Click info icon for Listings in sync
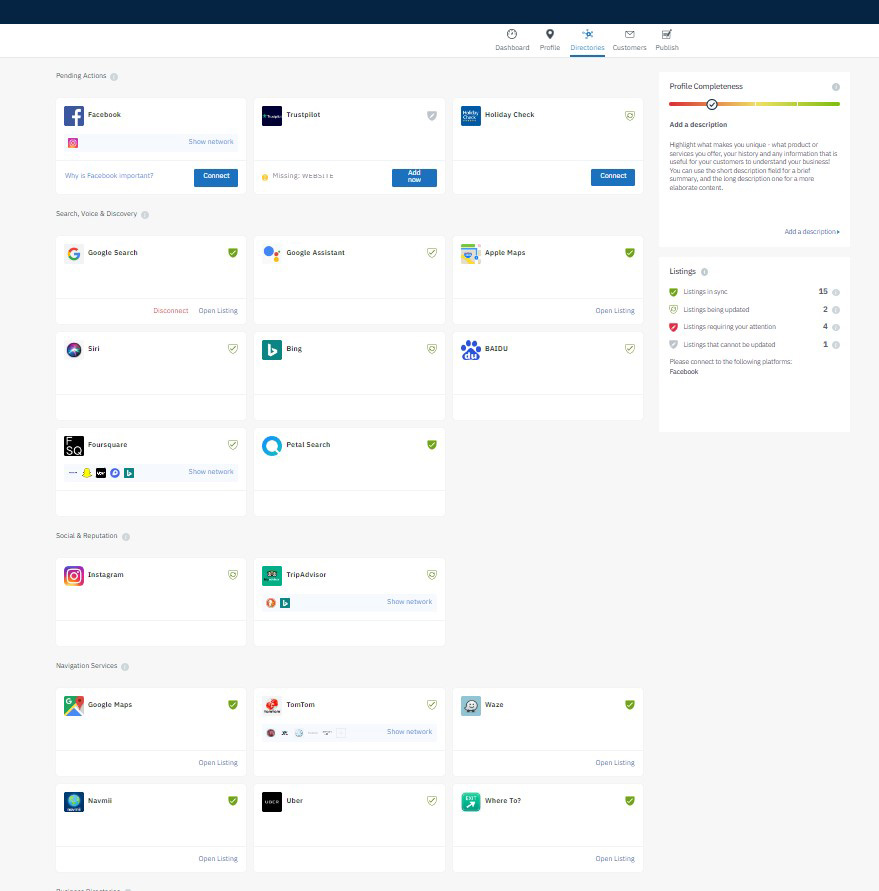 click(x=835, y=293)
